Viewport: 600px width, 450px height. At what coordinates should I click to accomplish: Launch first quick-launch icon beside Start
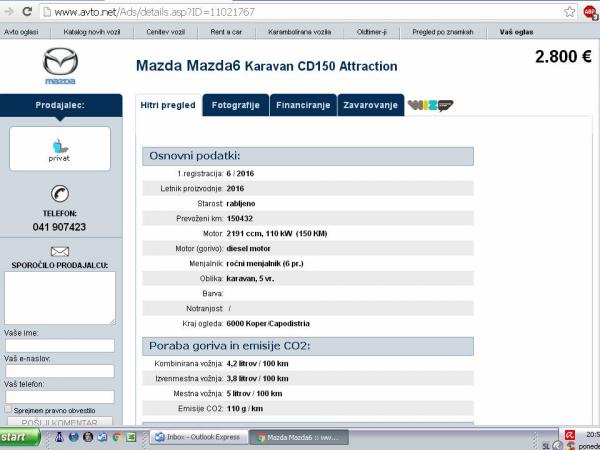click(x=59, y=437)
